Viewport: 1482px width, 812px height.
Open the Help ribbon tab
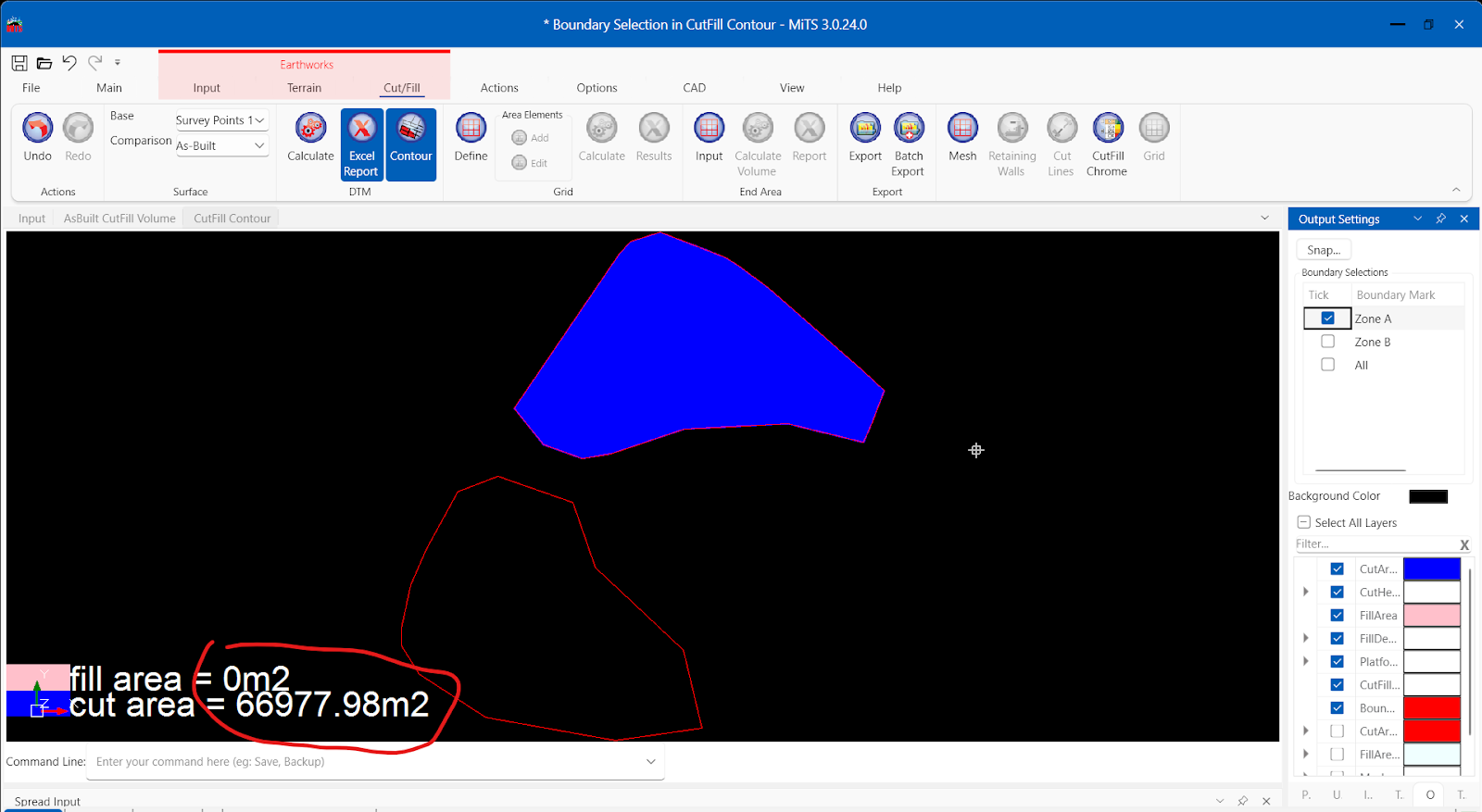click(889, 88)
